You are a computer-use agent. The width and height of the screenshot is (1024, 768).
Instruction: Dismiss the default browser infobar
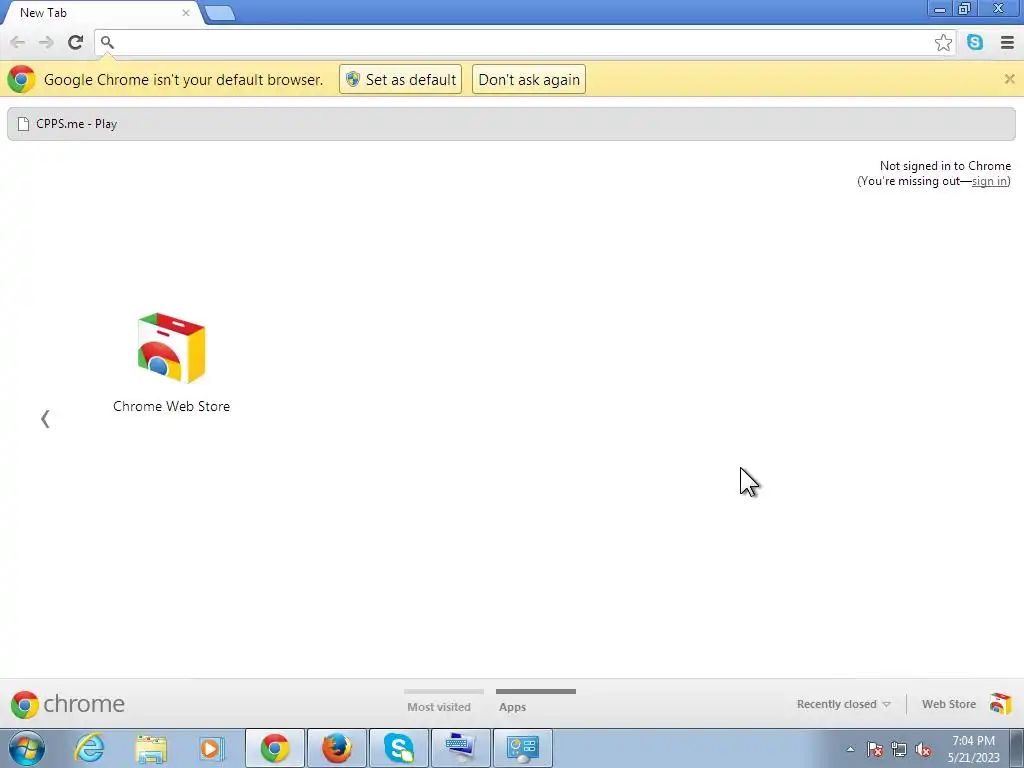tap(1009, 79)
